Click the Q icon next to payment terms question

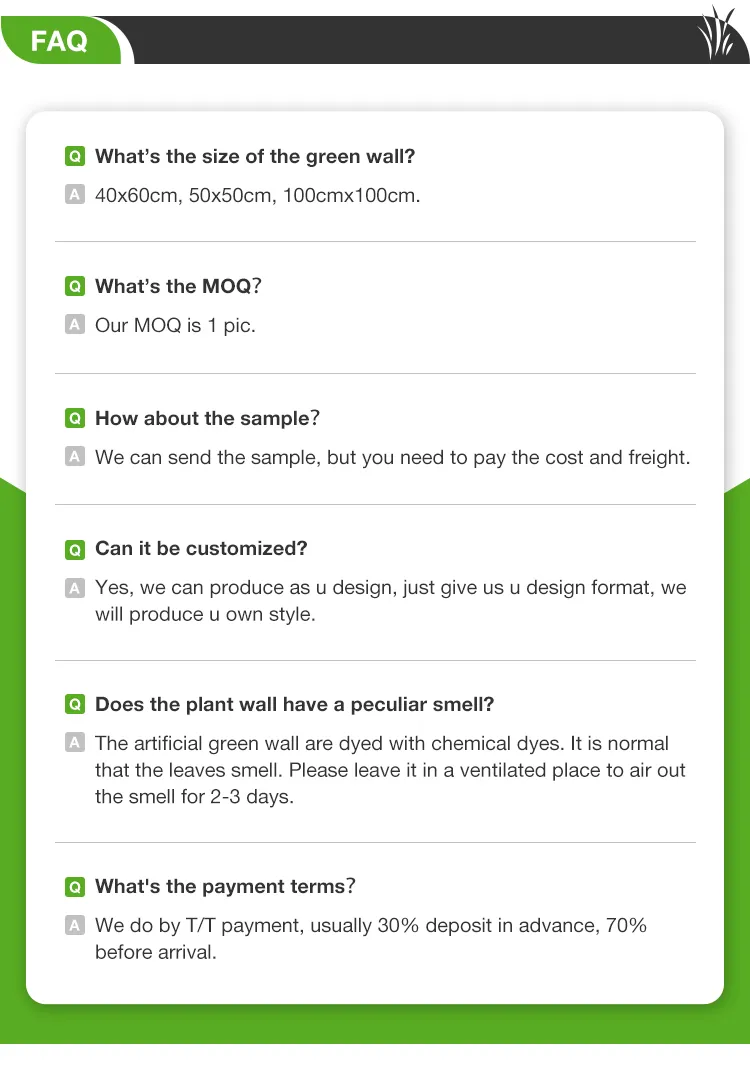(75, 887)
